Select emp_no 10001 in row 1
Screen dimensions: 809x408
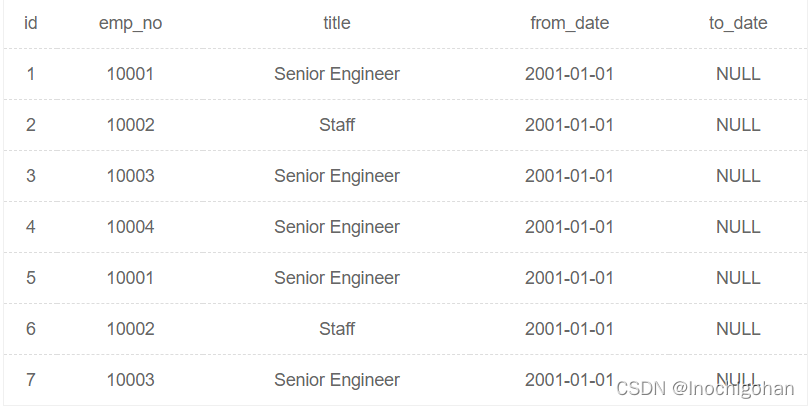click(x=130, y=74)
